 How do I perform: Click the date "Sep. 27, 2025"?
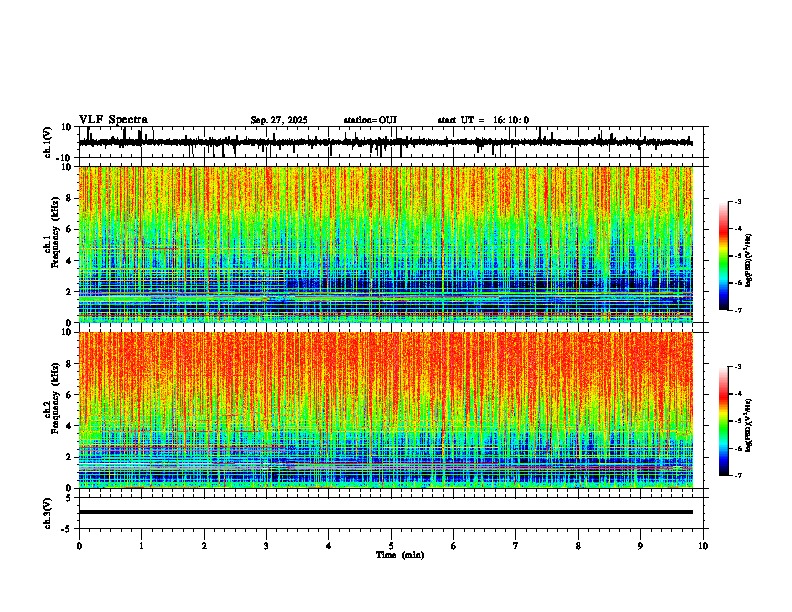pyautogui.click(x=279, y=120)
